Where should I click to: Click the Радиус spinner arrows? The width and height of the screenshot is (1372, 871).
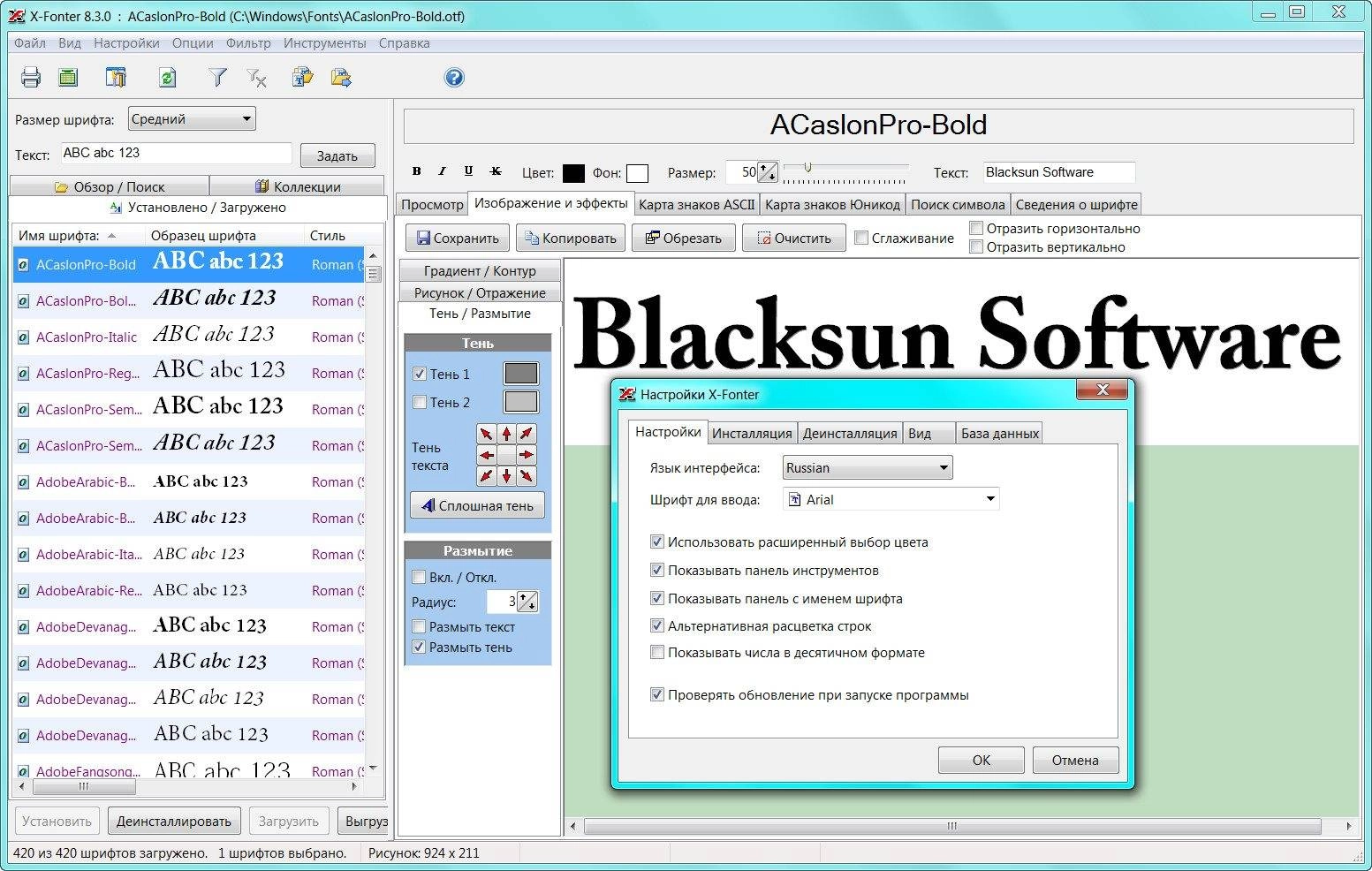click(527, 602)
